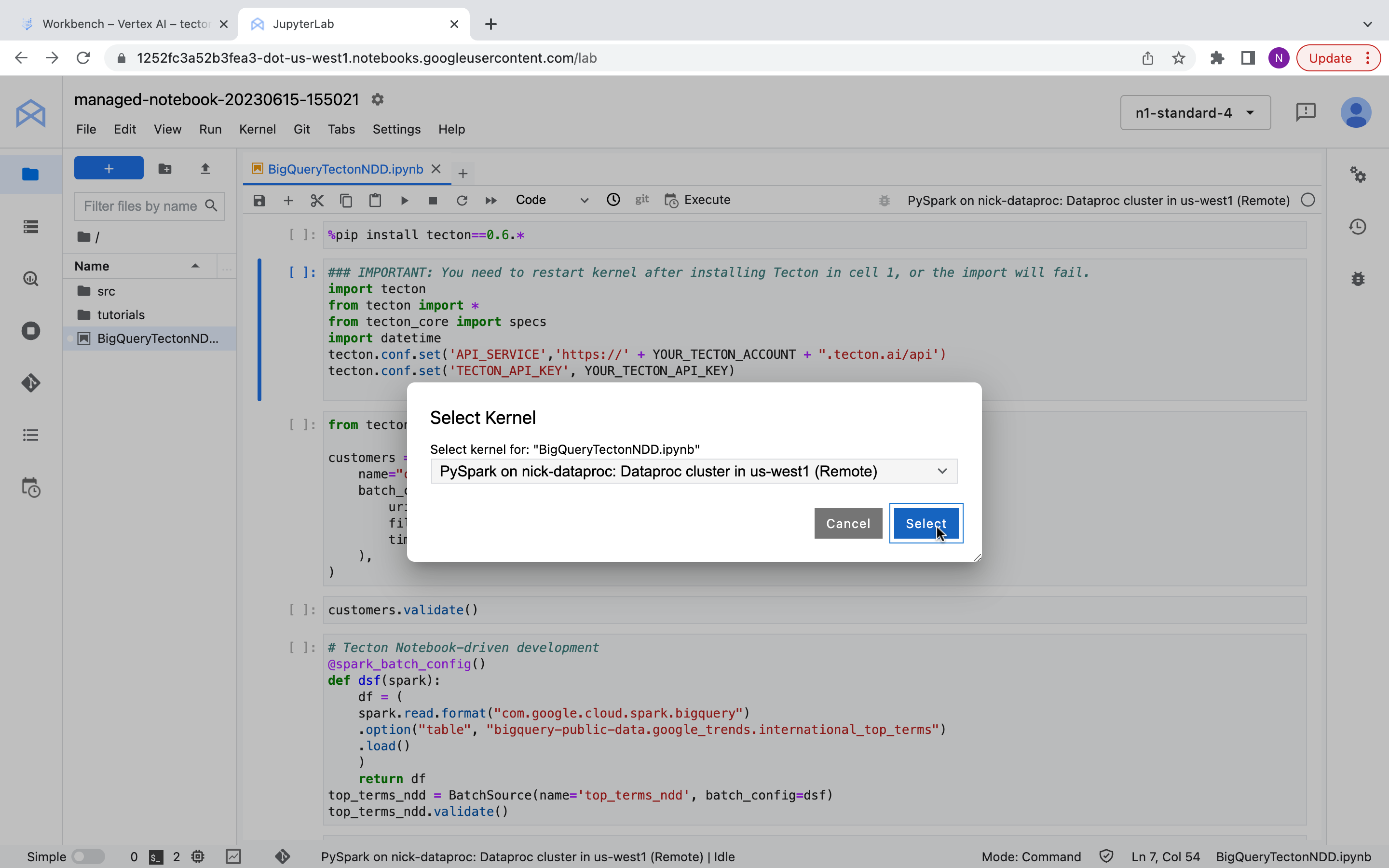Click the clock/history icon in top-right panel
This screenshot has height=868, width=1389.
point(1358,227)
